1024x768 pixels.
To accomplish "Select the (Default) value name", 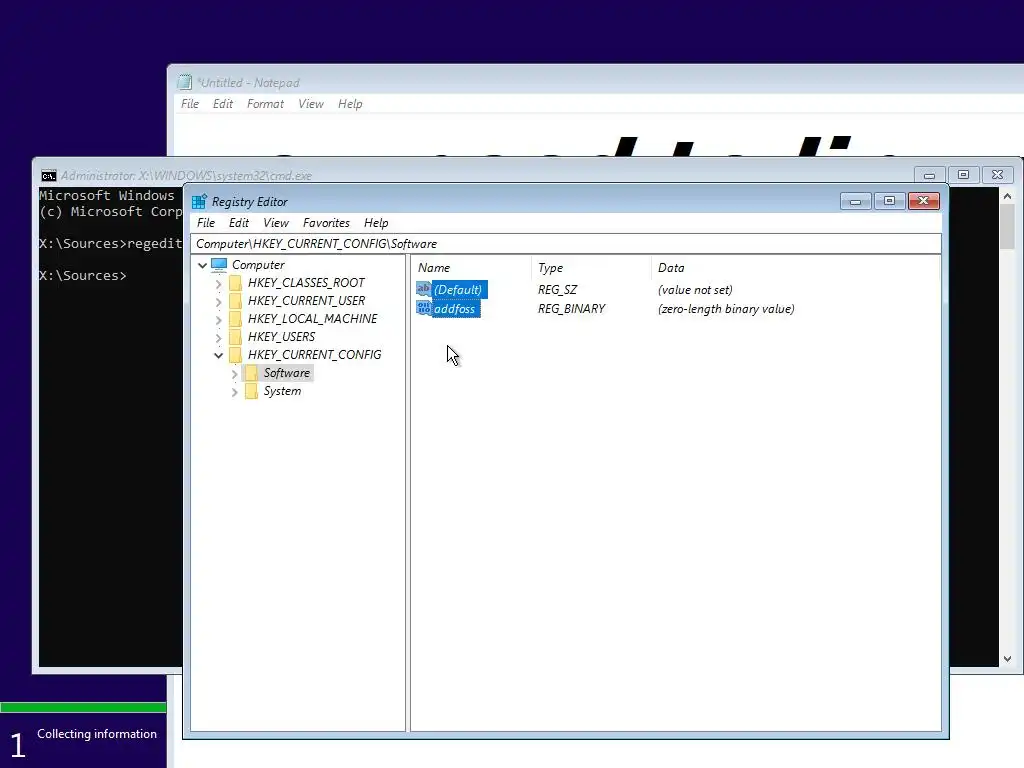I will [x=458, y=289].
